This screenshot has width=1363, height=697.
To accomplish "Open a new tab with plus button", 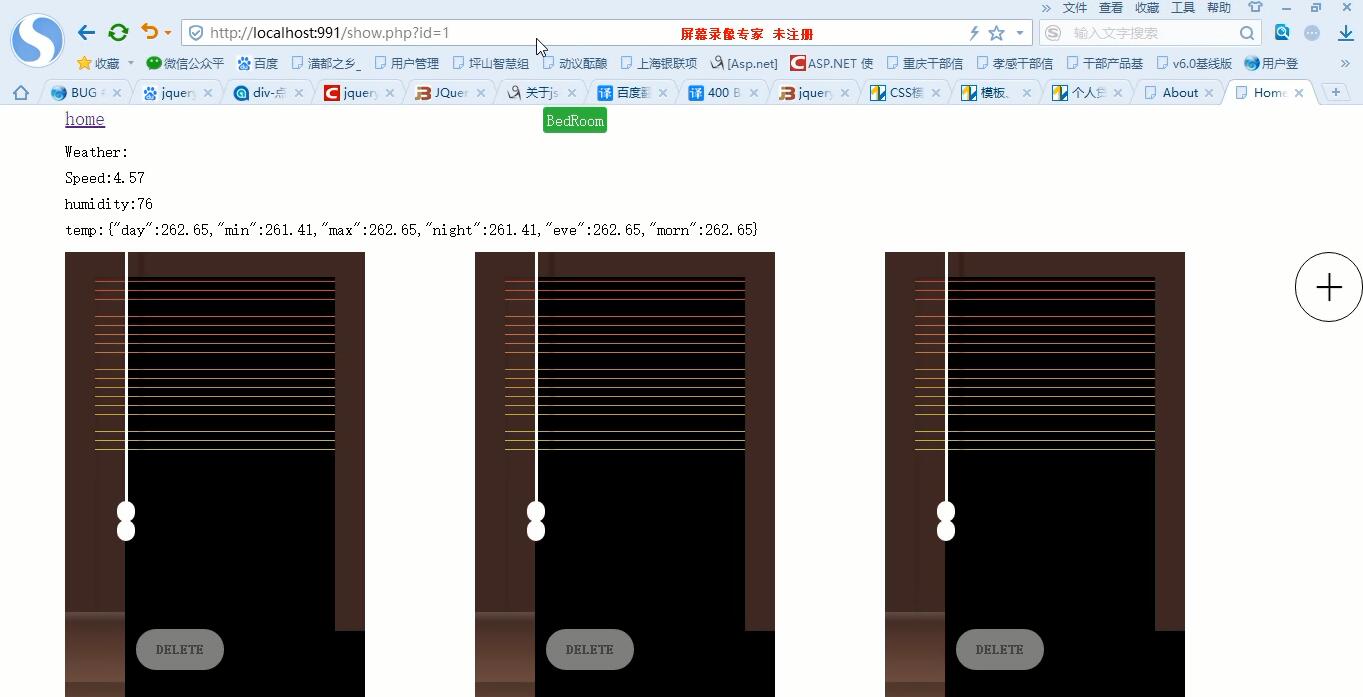I will (1335, 92).
